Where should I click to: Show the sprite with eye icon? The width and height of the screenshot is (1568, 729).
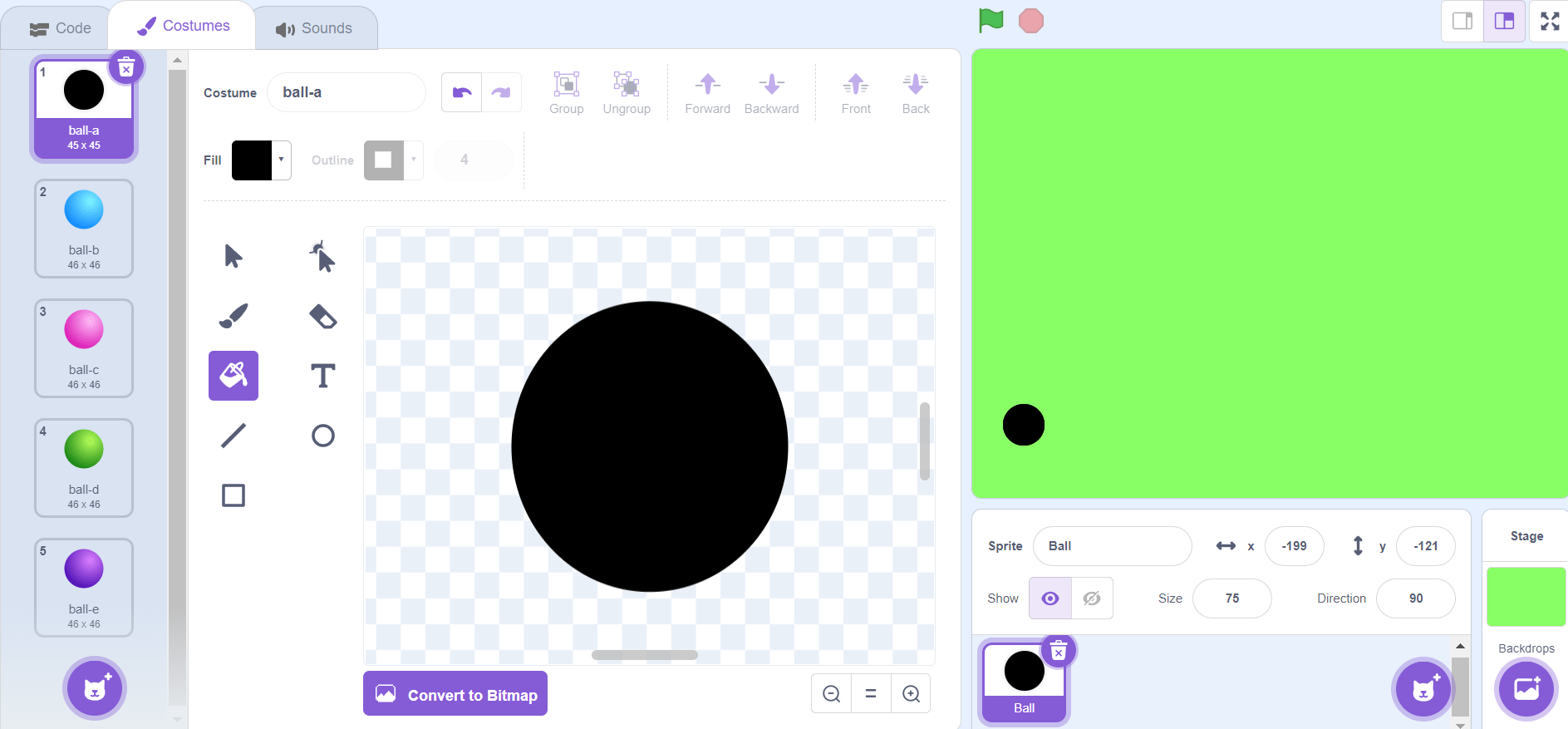pos(1050,598)
